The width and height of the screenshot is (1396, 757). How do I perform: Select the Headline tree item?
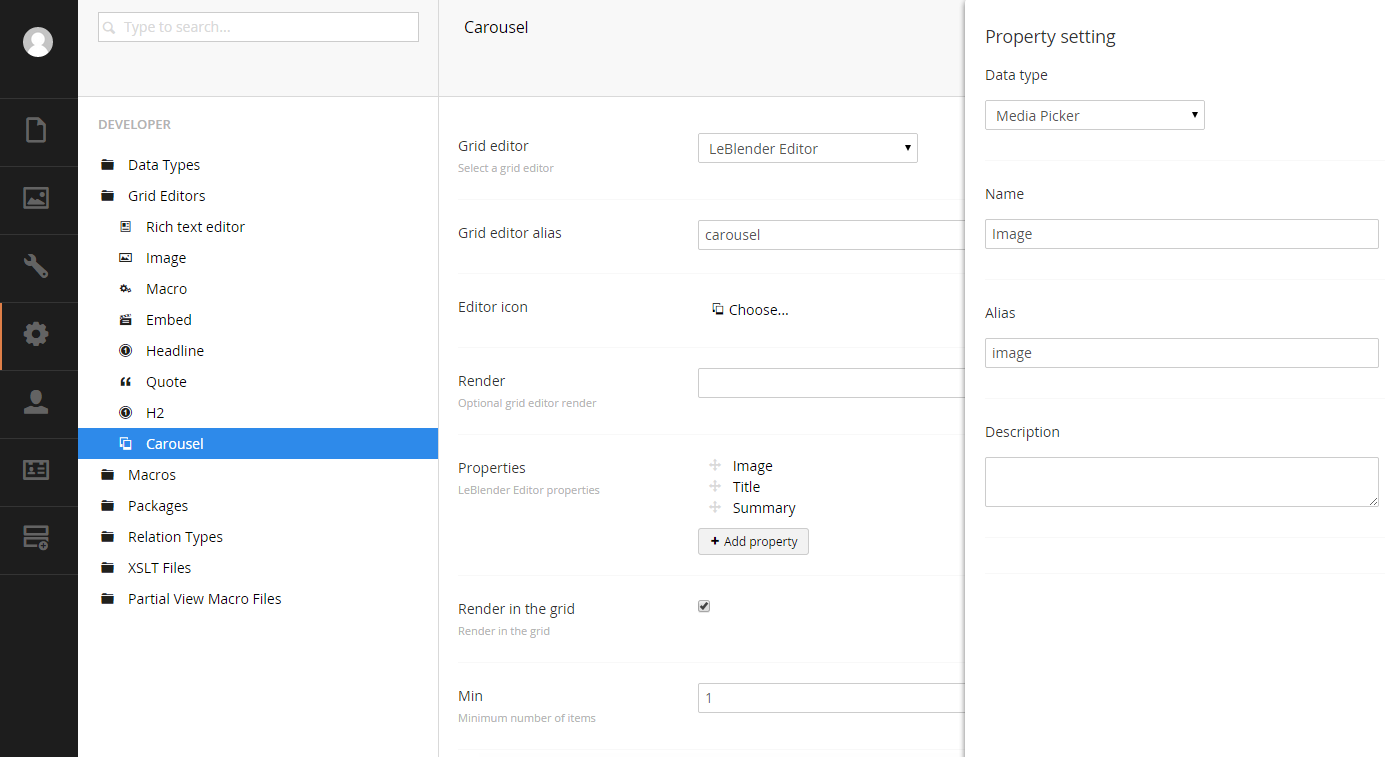[175, 351]
